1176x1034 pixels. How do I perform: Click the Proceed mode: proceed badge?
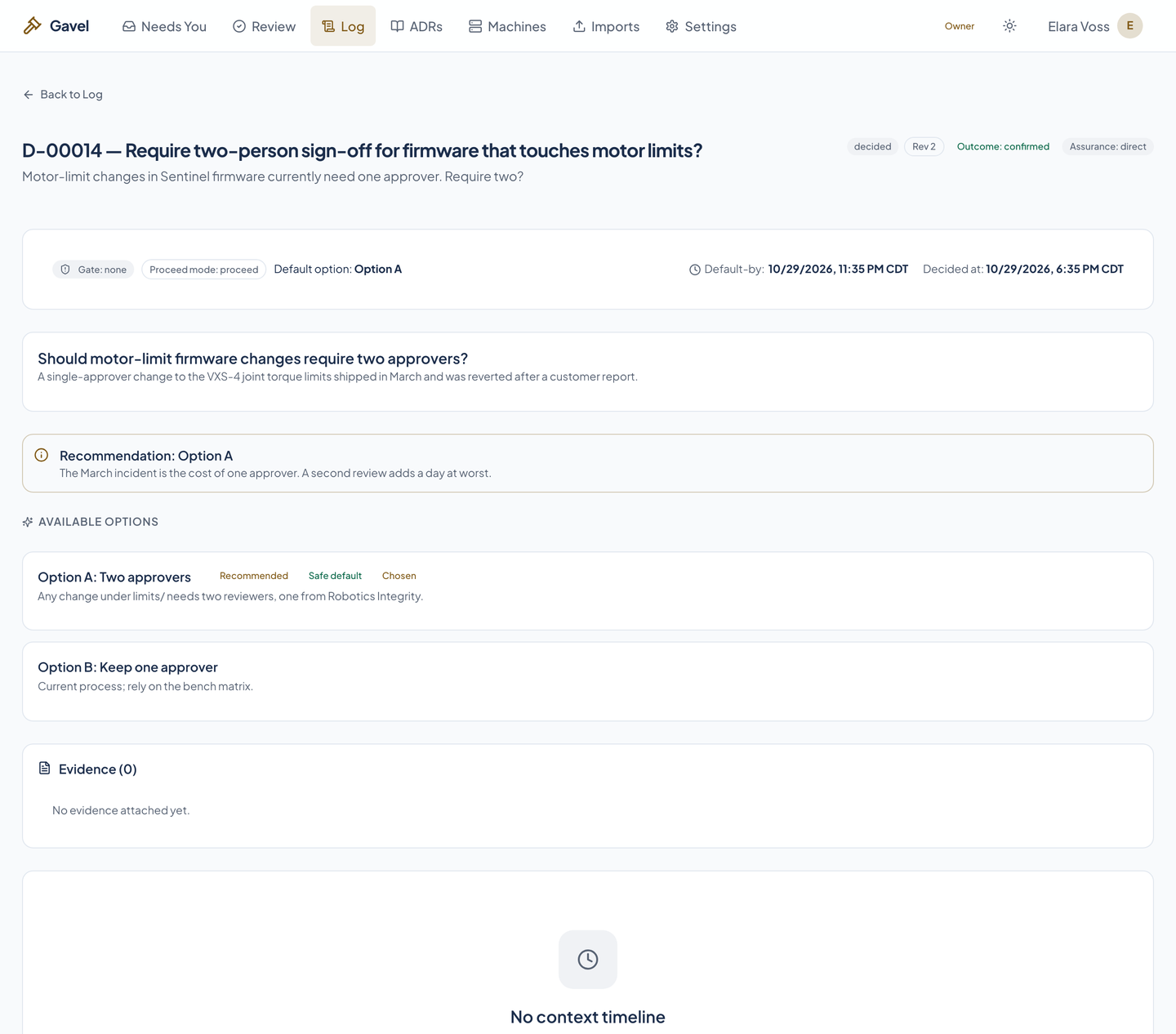tap(204, 270)
